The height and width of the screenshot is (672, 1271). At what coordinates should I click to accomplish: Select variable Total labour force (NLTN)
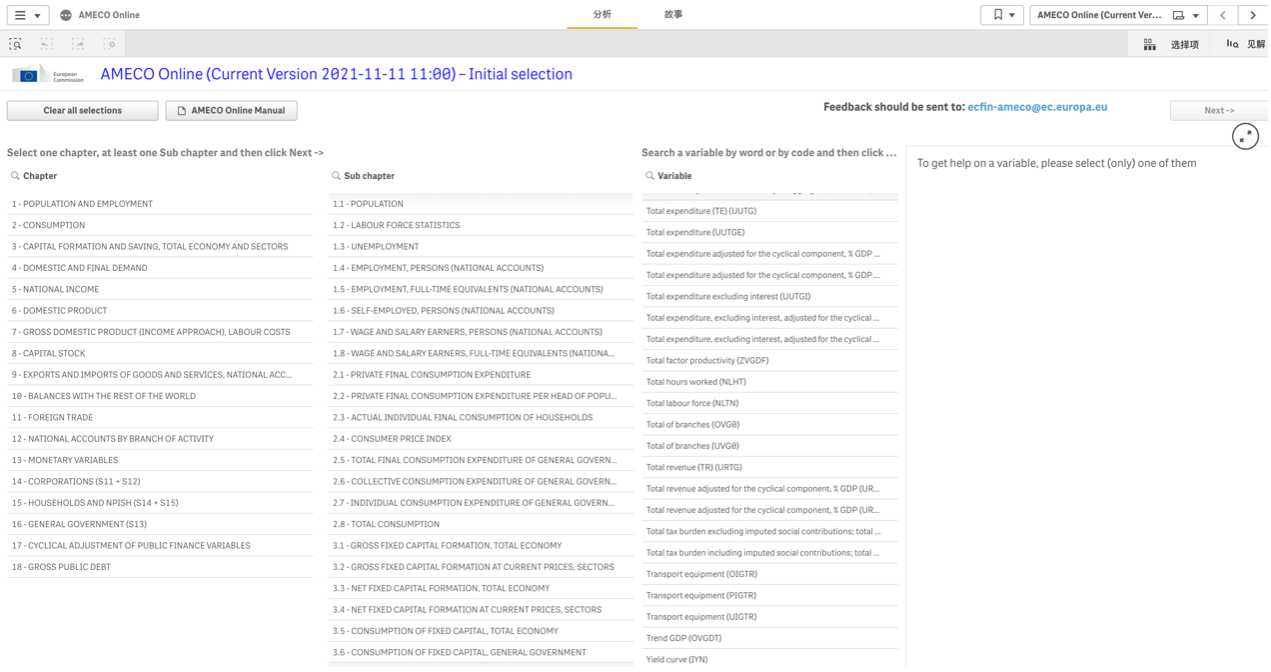tap(769, 403)
